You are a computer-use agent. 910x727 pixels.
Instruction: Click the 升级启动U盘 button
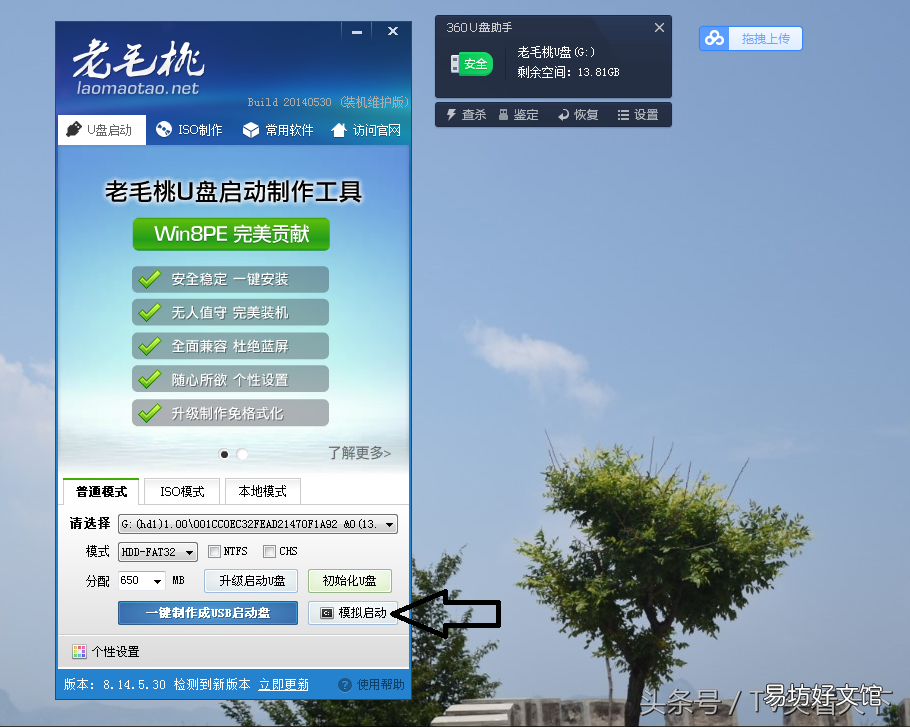coord(251,581)
